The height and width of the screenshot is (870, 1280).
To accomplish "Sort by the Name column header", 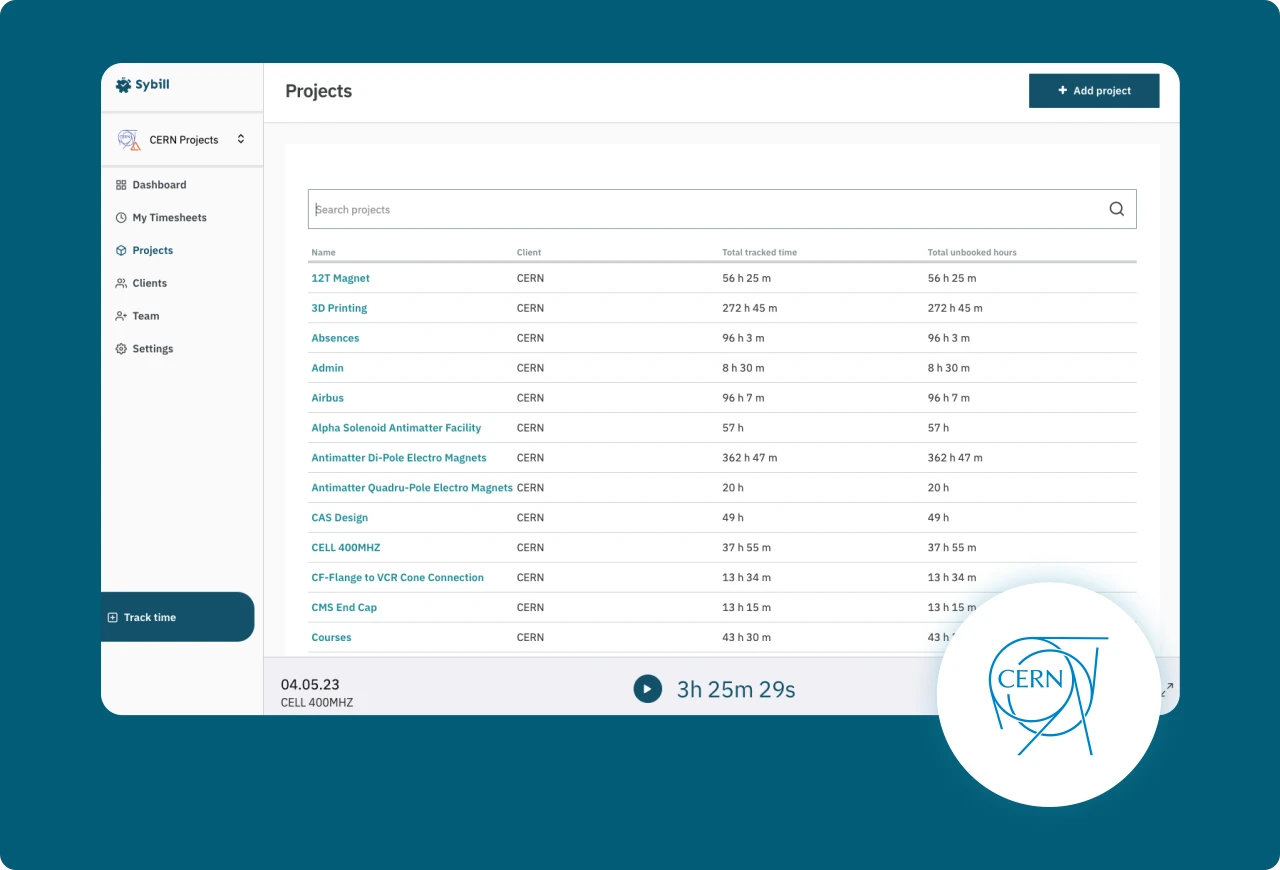I will 323,252.
